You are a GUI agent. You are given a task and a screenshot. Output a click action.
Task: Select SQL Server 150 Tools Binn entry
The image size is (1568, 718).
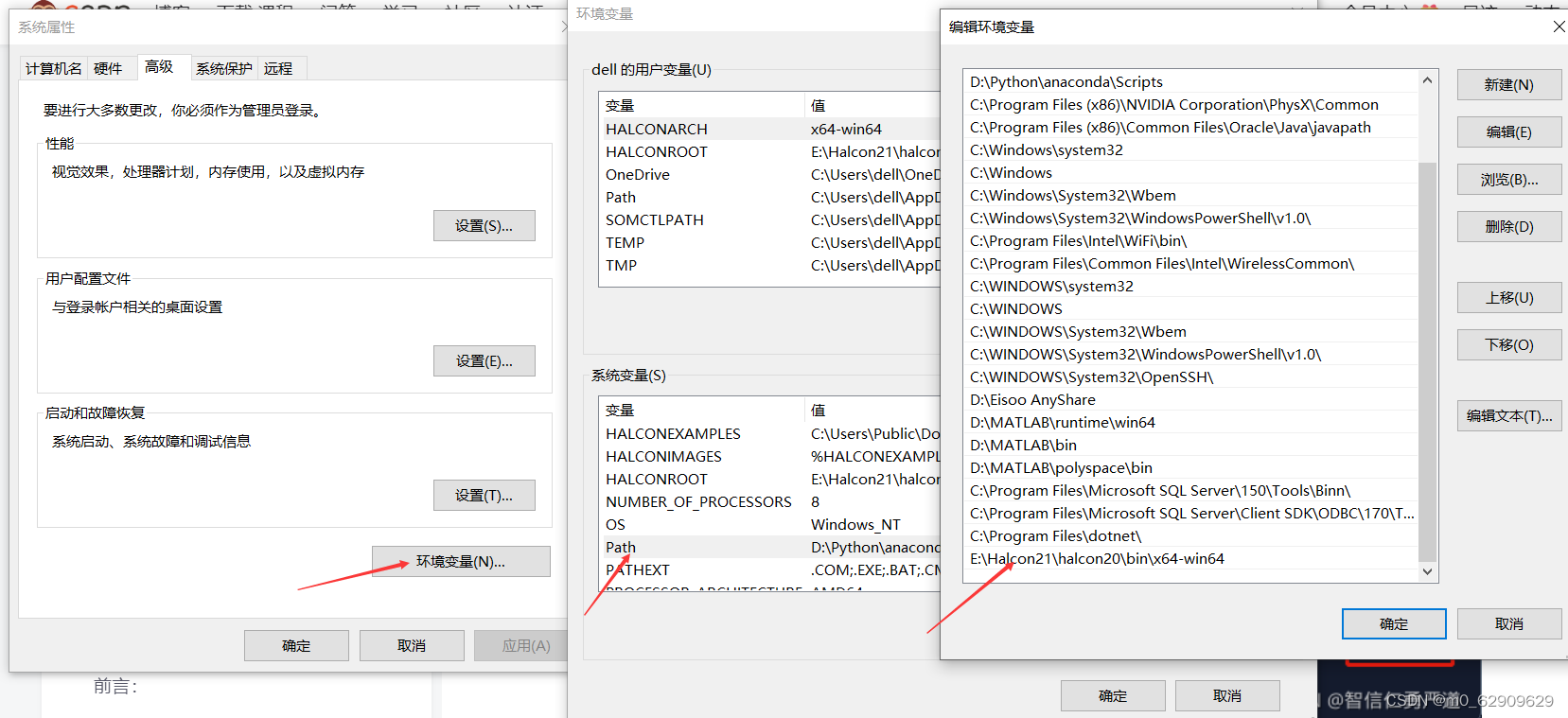coord(1190,491)
